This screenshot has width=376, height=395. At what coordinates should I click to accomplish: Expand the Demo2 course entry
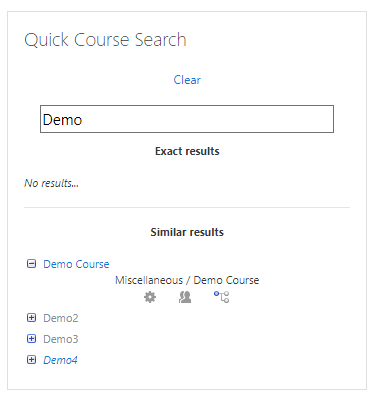point(31,318)
